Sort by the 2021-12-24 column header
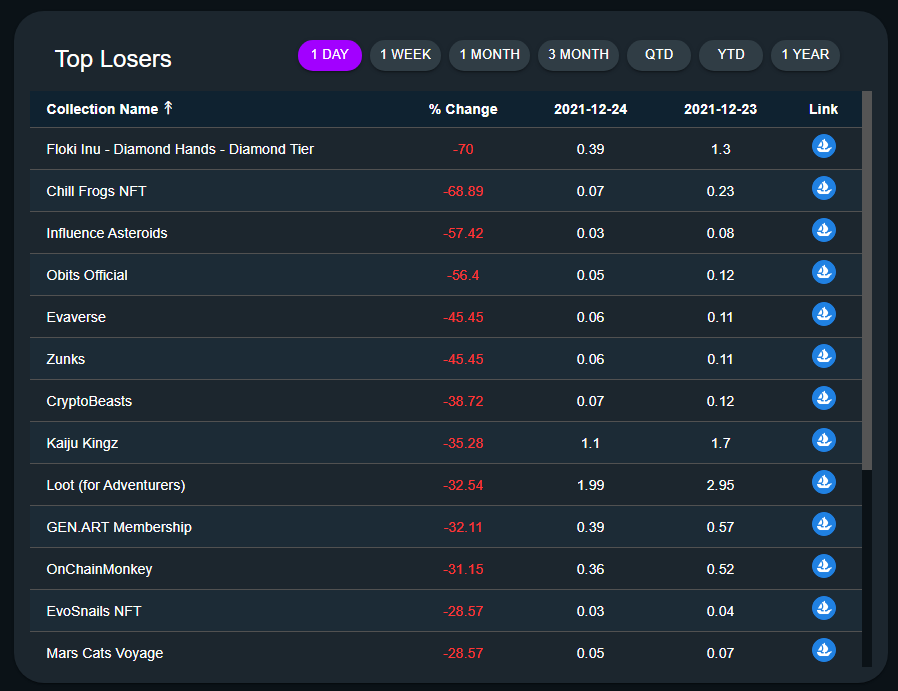 [x=590, y=109]
